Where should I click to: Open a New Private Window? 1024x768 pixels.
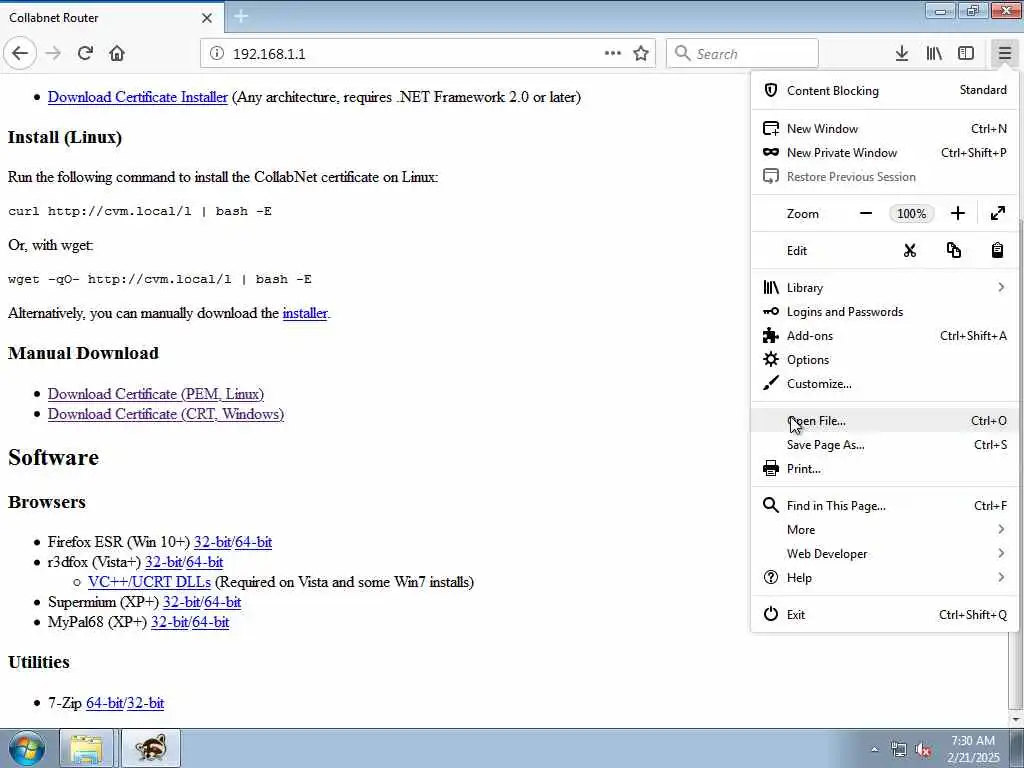[884, 153]
